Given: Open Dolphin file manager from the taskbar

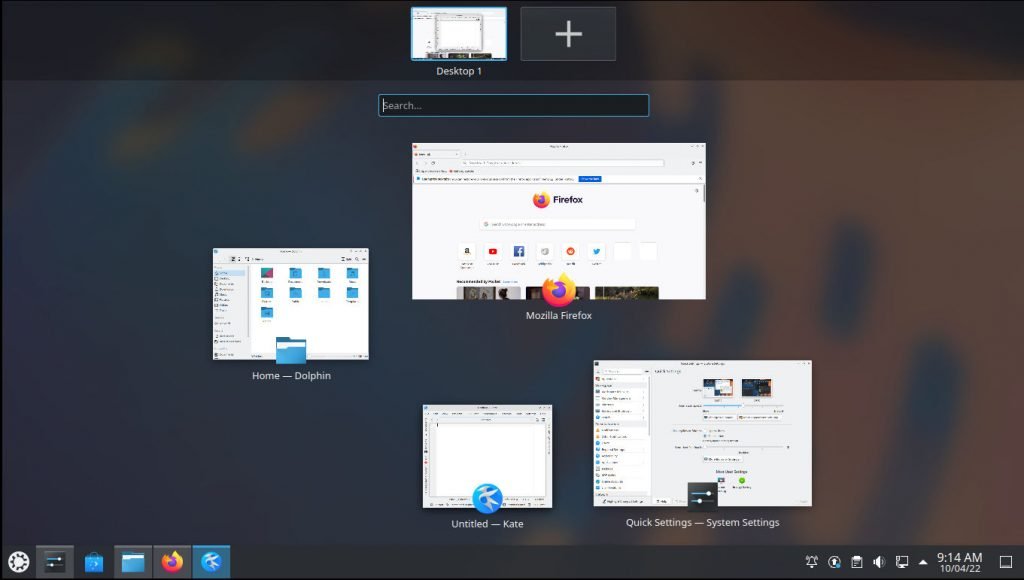Looking at the screenshot, I should 132,561.
